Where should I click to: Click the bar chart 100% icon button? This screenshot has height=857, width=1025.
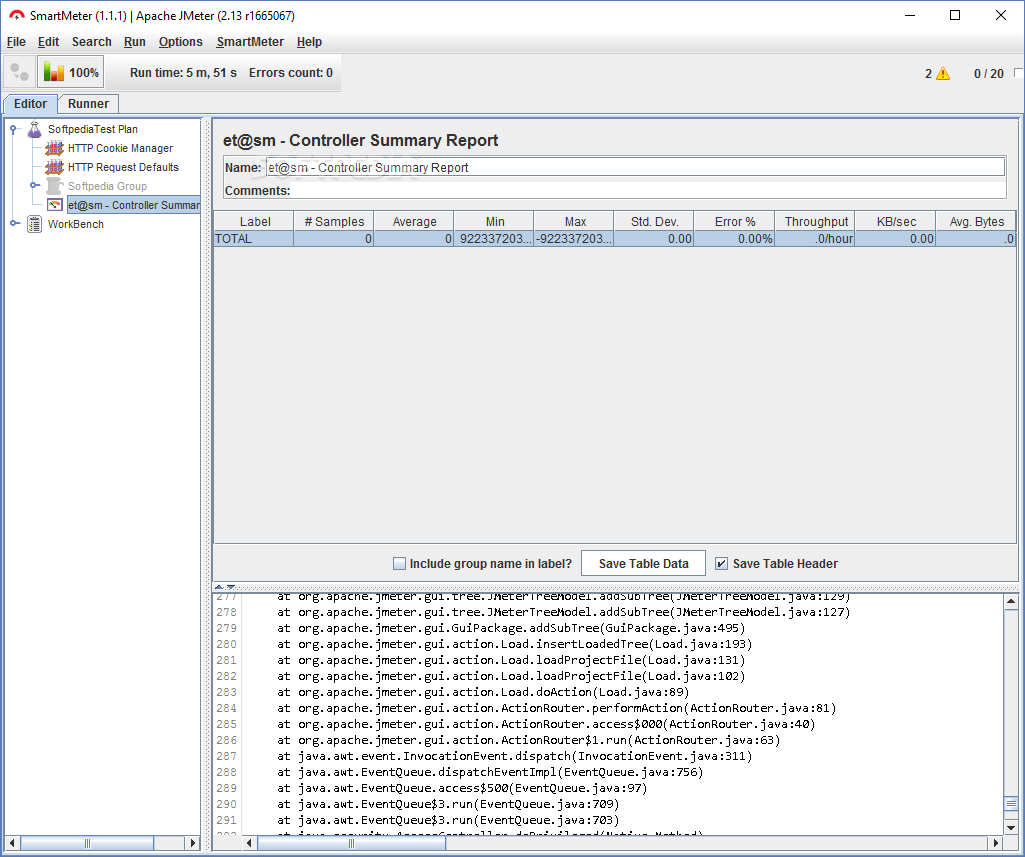(x=71, y=72)
